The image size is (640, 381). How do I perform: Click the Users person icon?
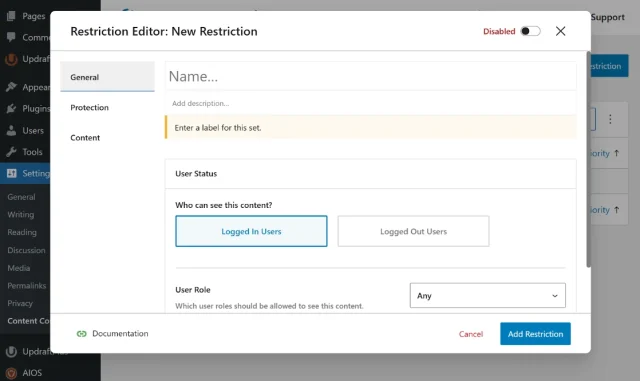[11, 131]
